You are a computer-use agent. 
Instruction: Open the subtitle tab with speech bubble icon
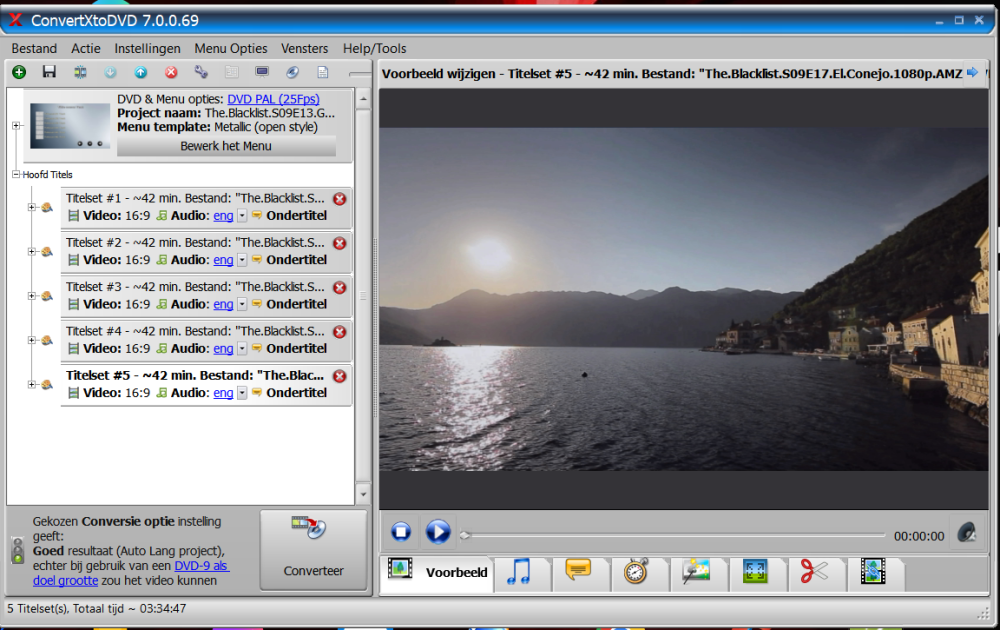click(578, 571)
